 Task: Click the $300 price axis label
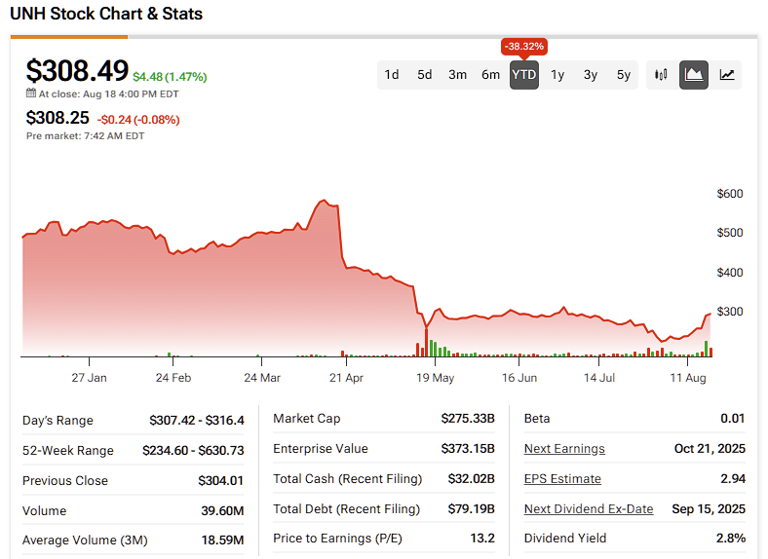(x=730, y=312)
